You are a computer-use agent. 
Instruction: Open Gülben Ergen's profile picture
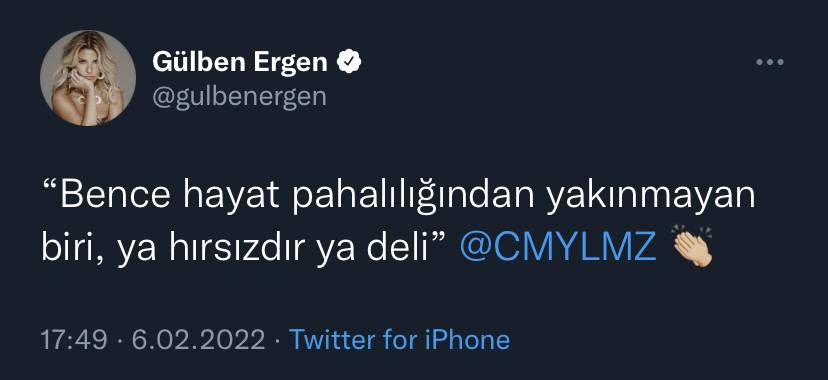(x=88, y=78)
